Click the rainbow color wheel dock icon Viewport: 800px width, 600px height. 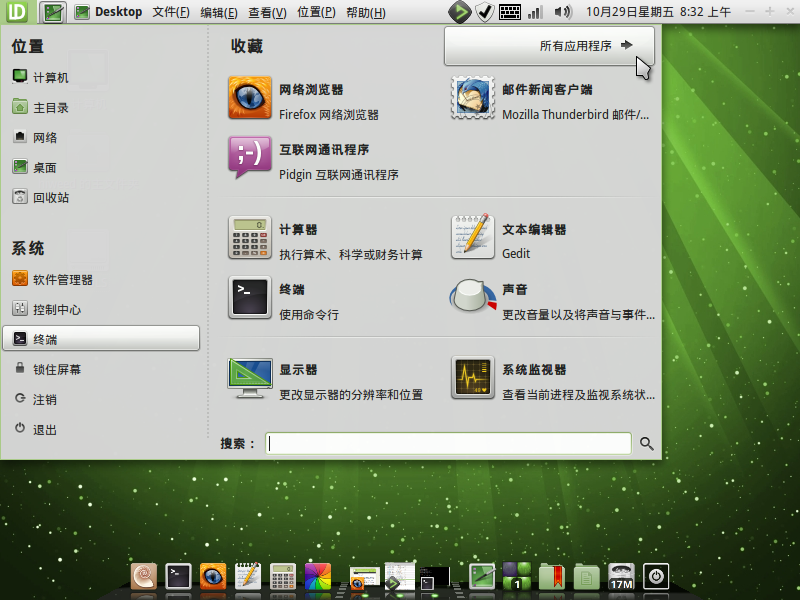317,577
